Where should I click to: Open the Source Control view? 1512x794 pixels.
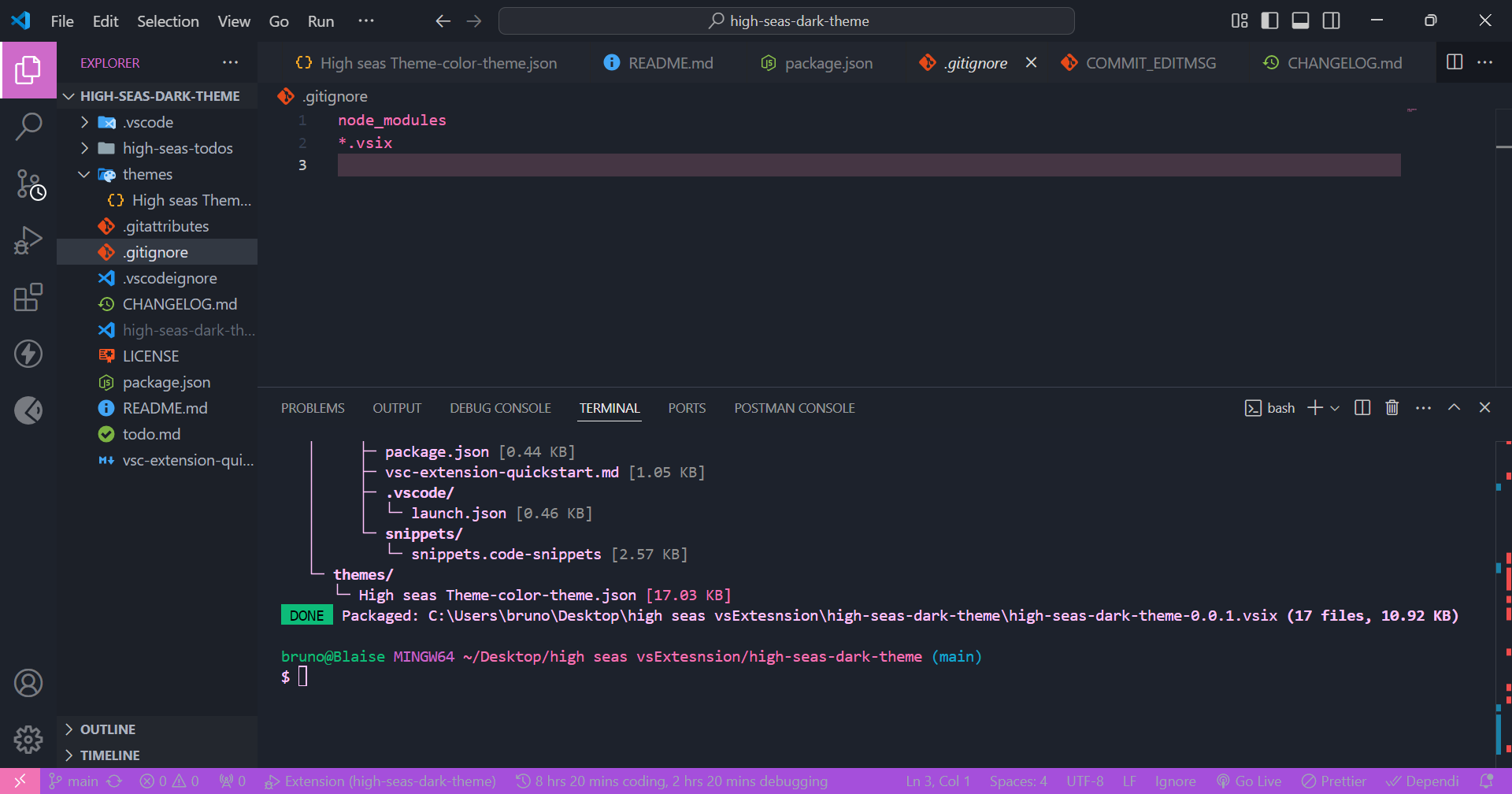click(x=28, y=184)
